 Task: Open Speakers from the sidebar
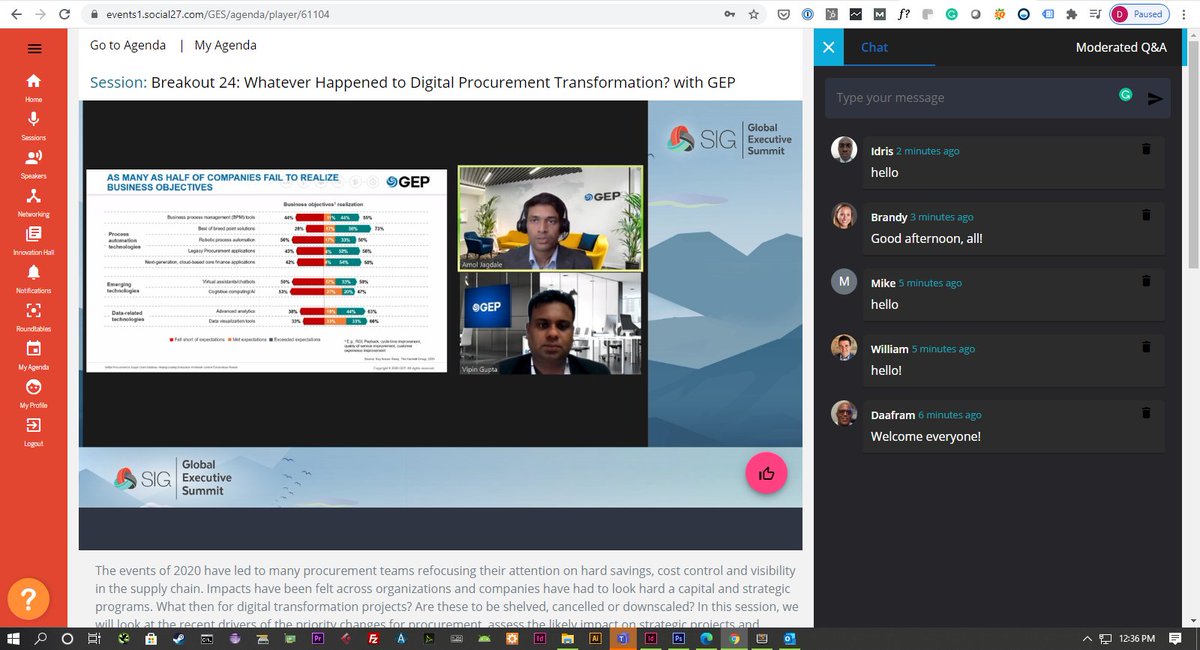tap(34, 163)
